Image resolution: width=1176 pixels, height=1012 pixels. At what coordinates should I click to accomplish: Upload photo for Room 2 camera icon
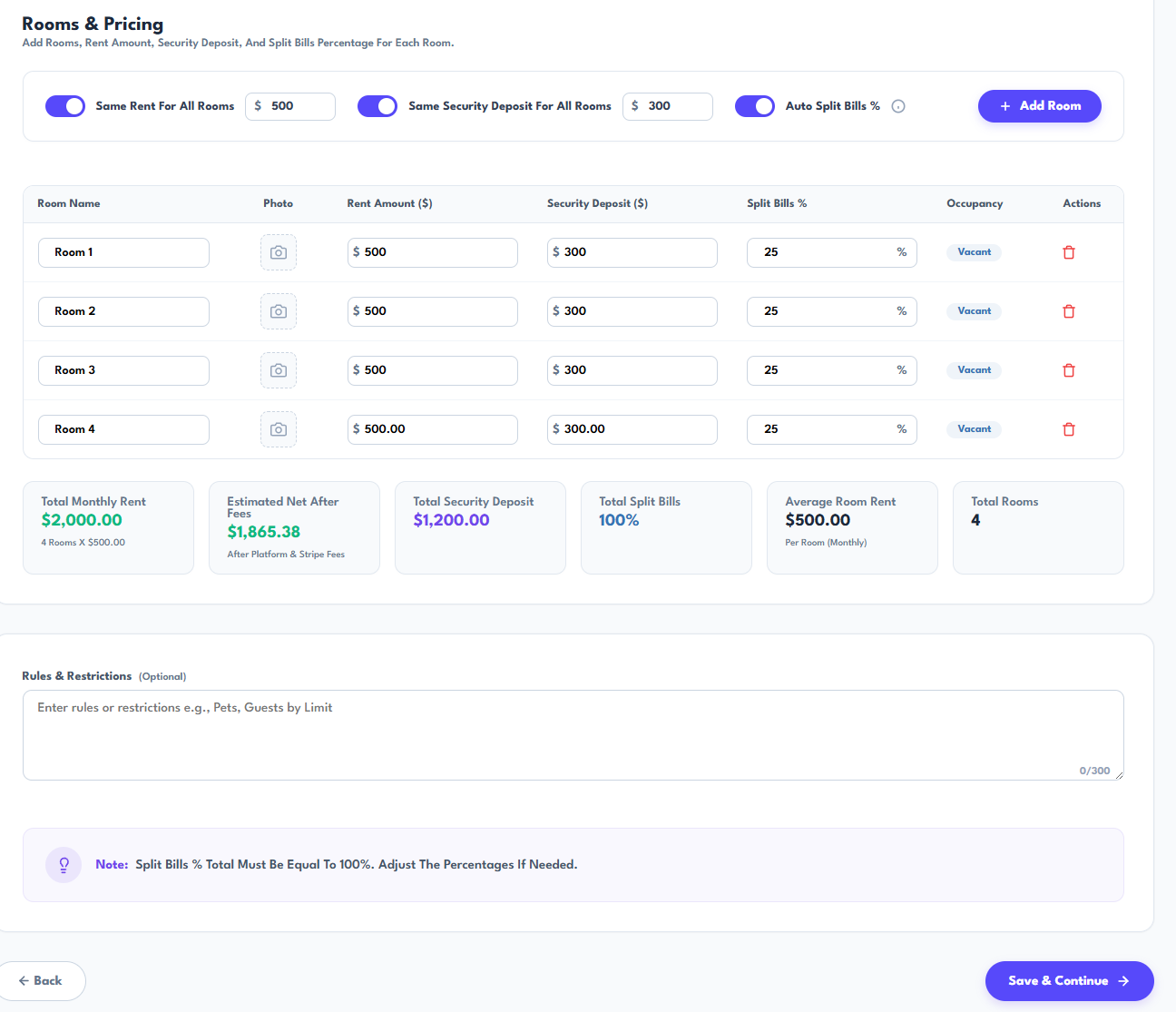click(x=279, y=311)
